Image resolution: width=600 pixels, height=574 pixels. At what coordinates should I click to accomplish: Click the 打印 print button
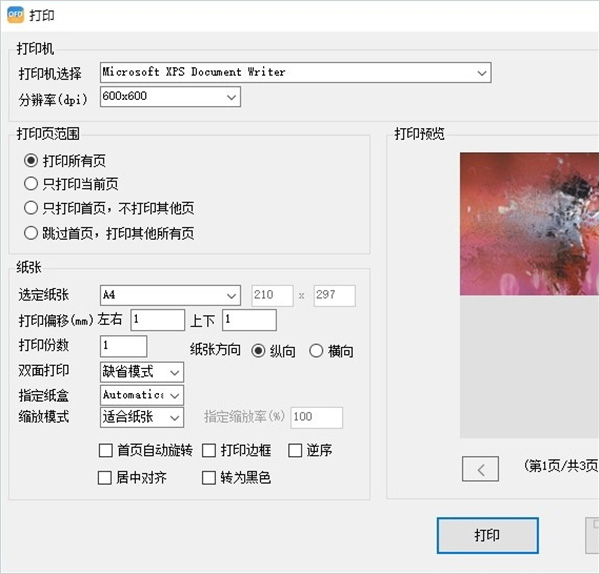coord(488,535)
